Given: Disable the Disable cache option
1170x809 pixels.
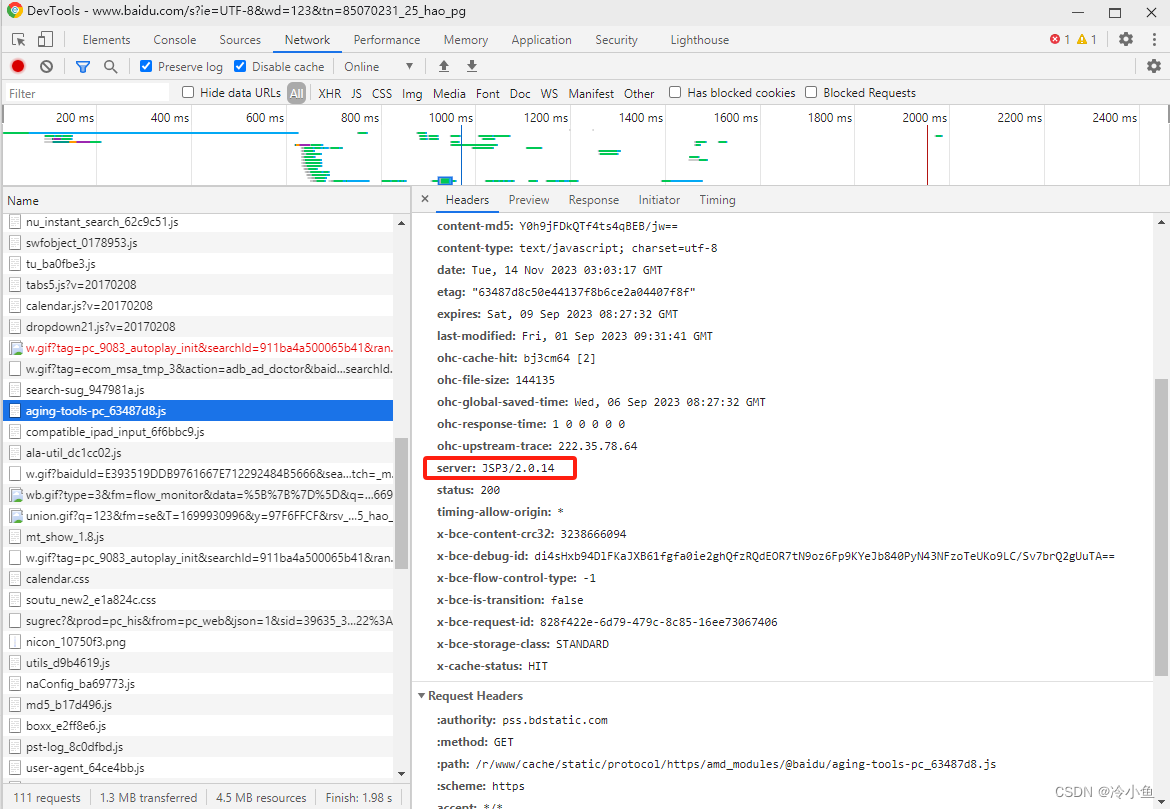Looking at the screenshot, I should 239,66.
